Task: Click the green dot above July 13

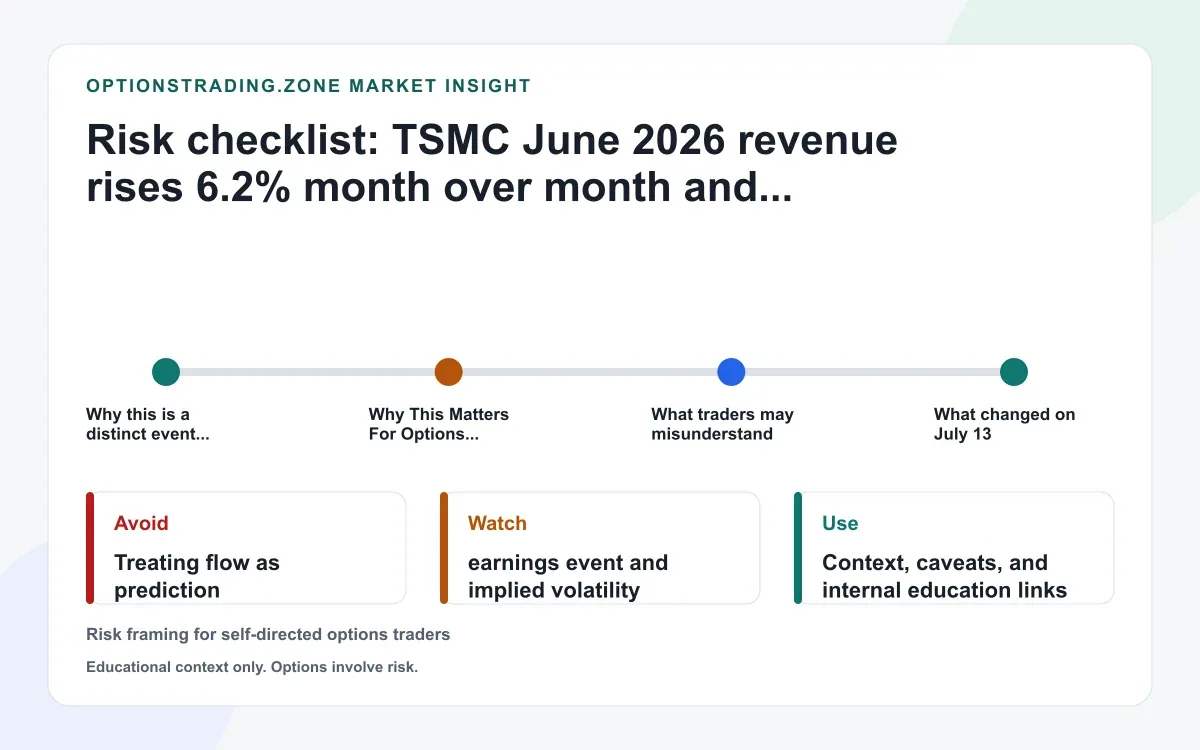Action: pyautogui.click(x=1014, y=372)
